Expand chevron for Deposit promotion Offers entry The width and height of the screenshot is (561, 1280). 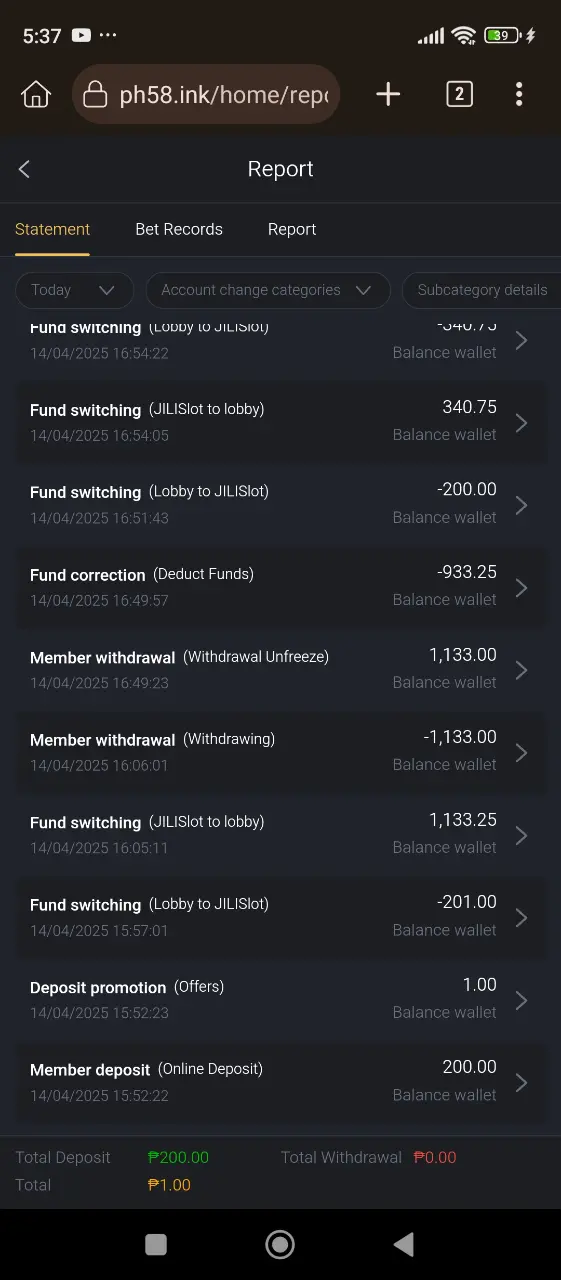(x=521, y=1000)
